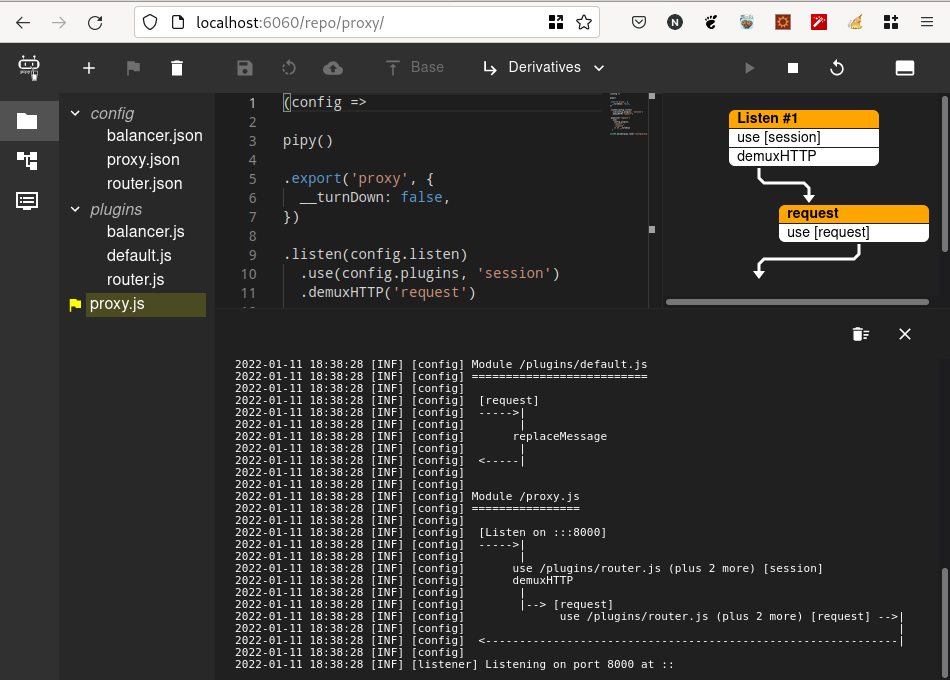Open the console log view in the sidebar
The height and width of the screenshot is (680, 950).
[x=26, y=201]
